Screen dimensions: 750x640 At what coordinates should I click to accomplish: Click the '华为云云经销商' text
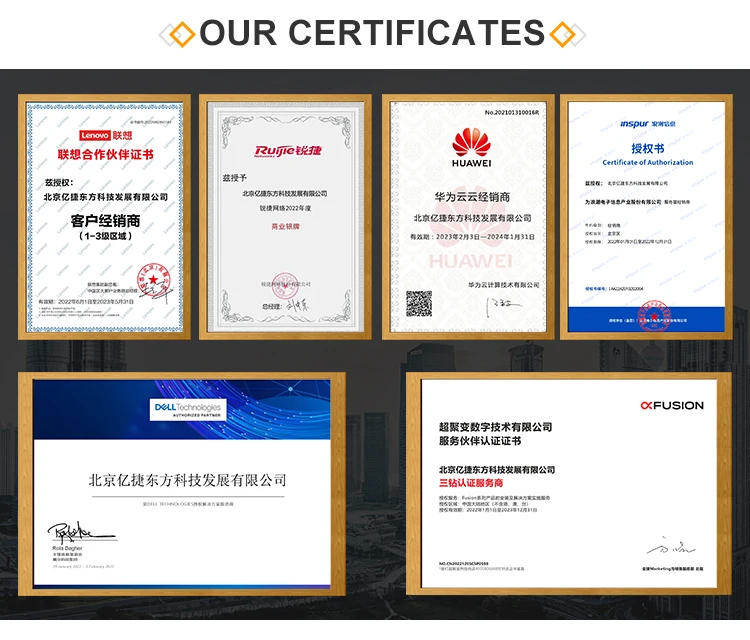click(472, 197)
